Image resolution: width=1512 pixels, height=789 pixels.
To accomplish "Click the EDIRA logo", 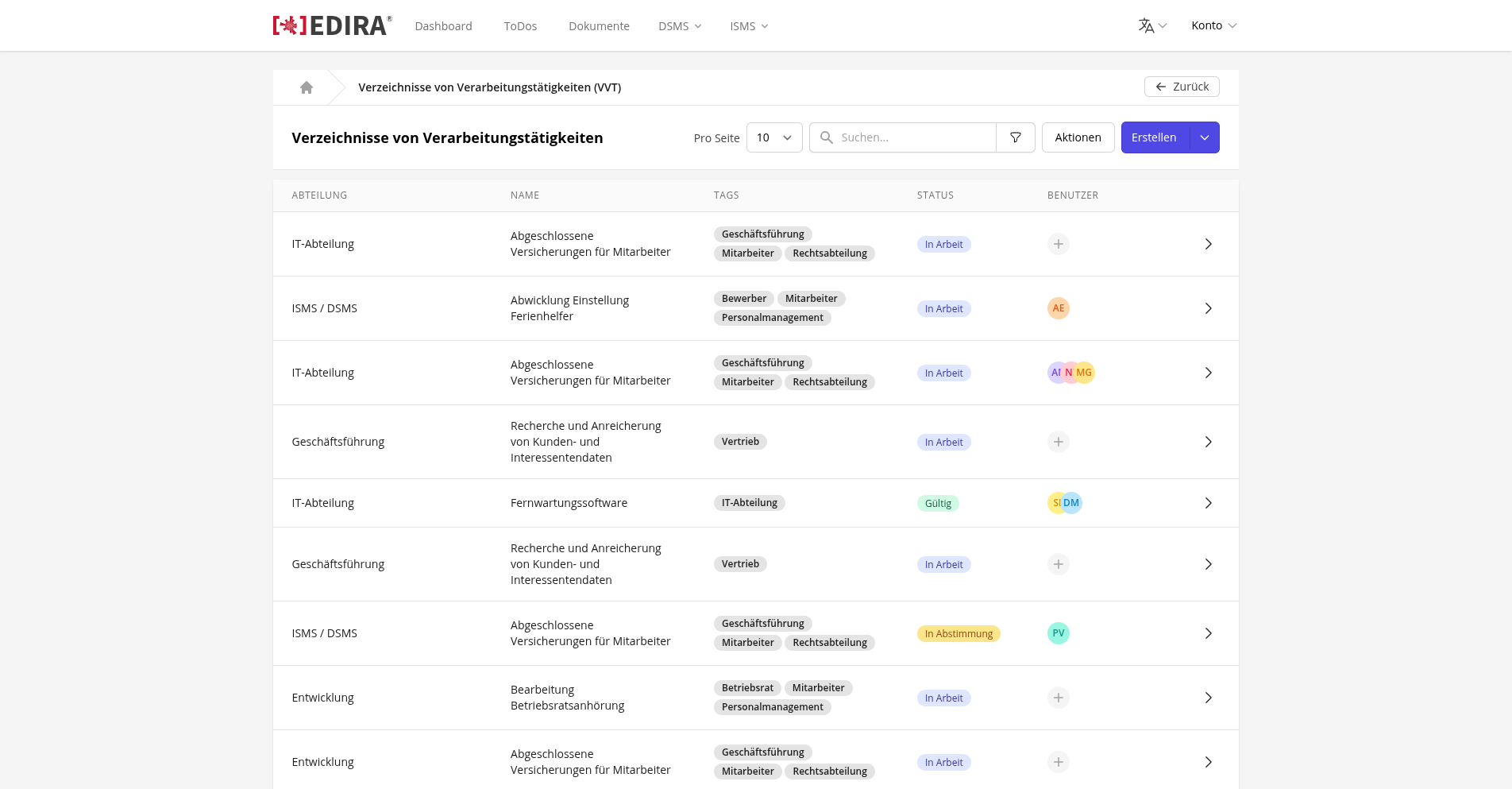I will click(332, 25).
